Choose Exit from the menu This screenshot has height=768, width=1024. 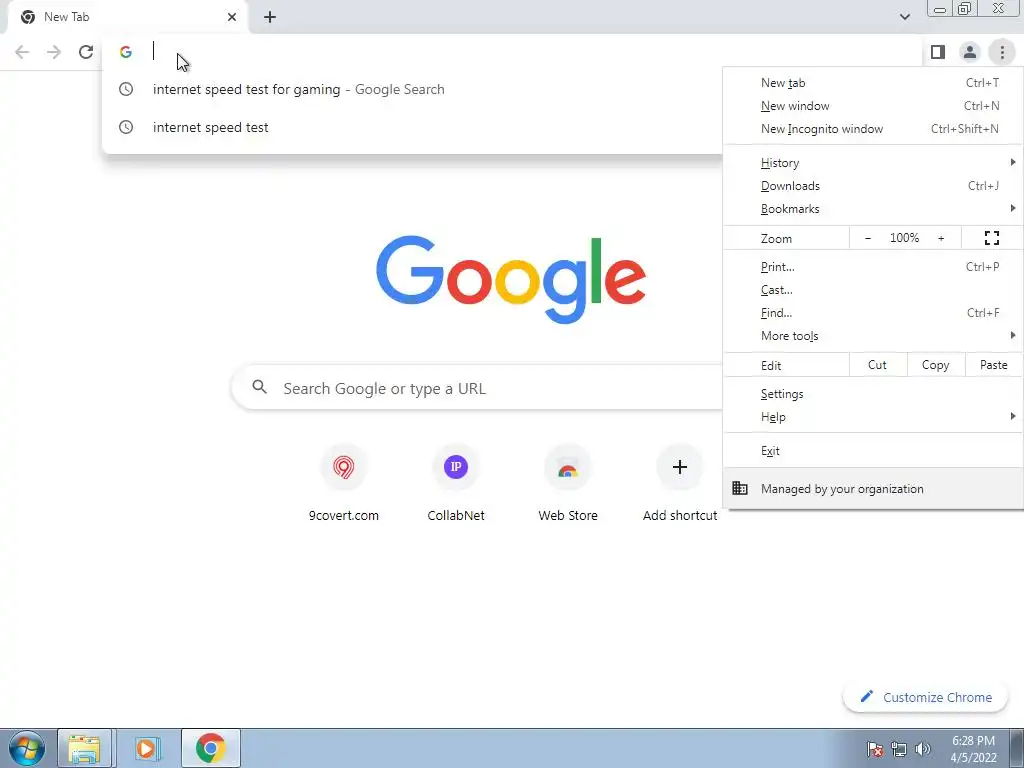click(873, 451)
